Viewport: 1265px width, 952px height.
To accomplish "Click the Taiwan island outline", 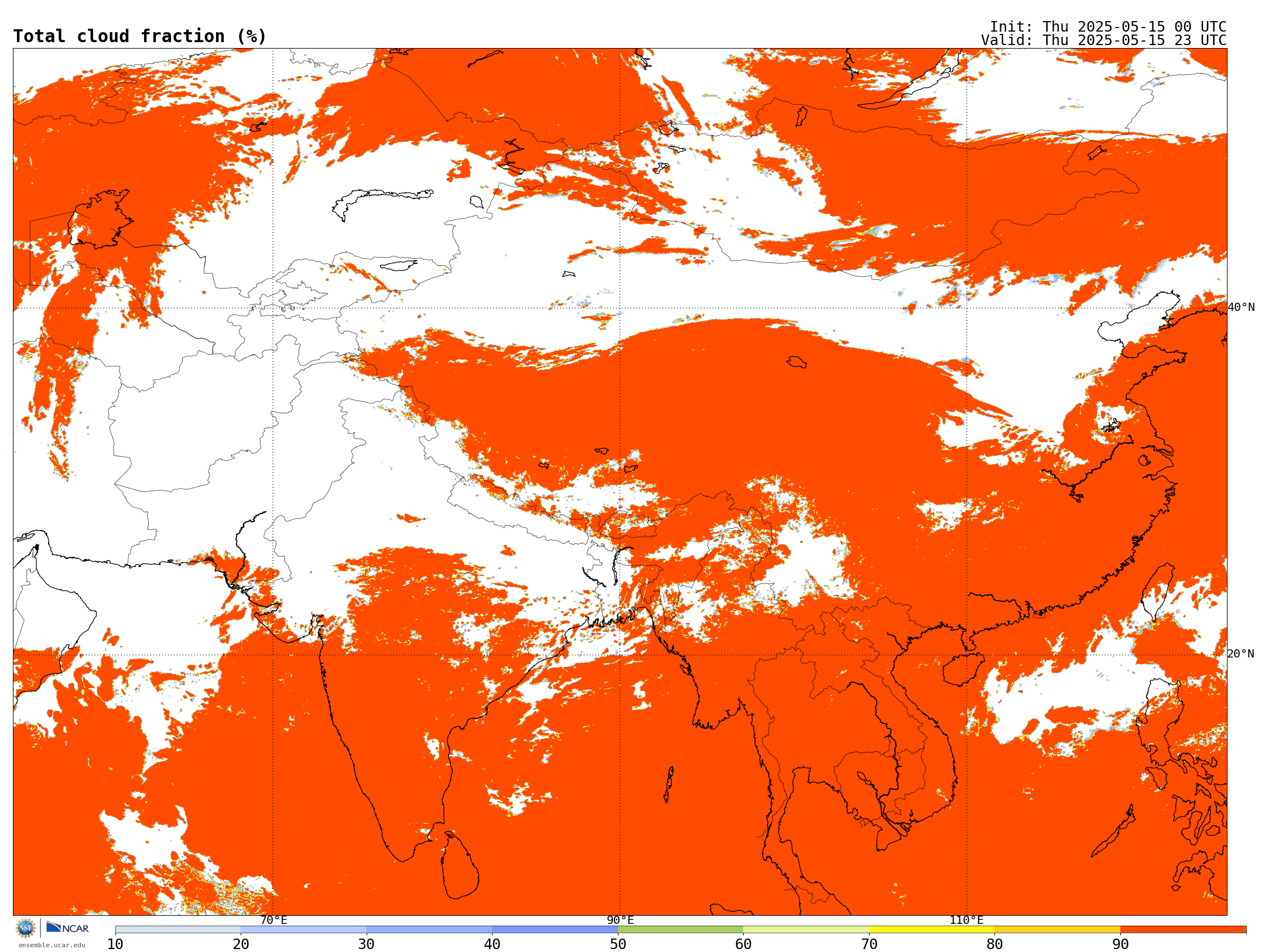I will 1158,593.
